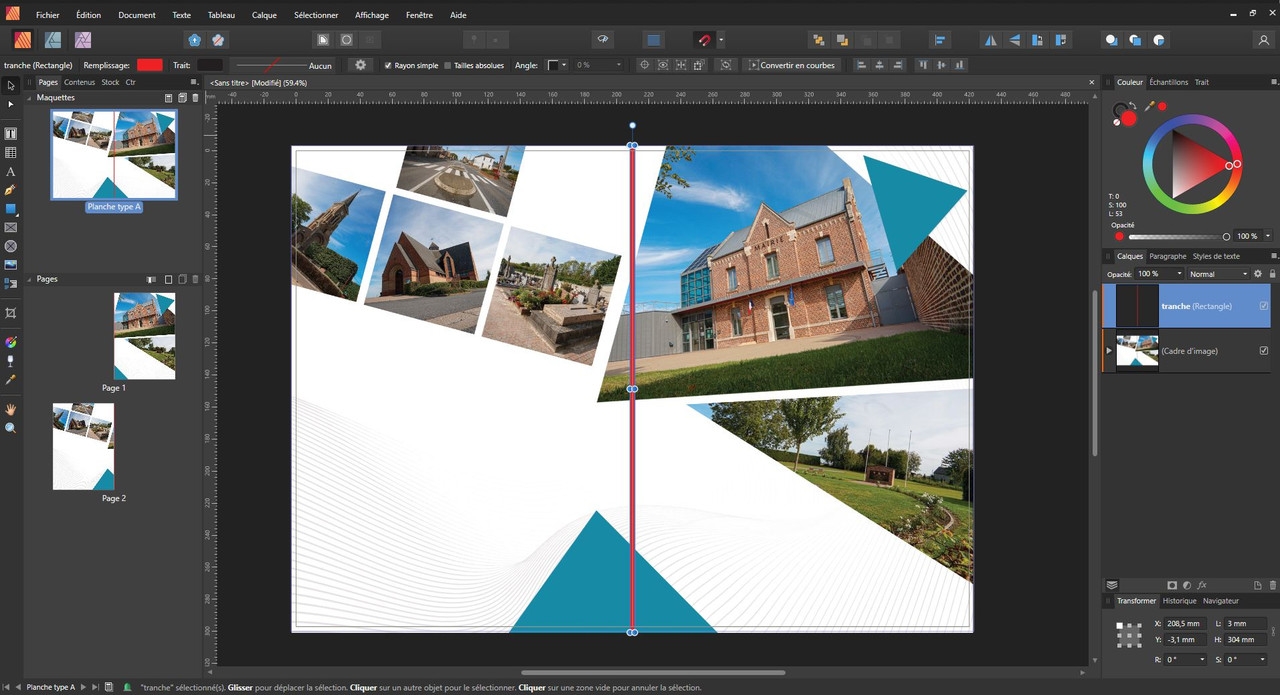Viewport: 1280px width, 695px height.
Task: Switch to the Paragraphe tab
Action: 1168,256
